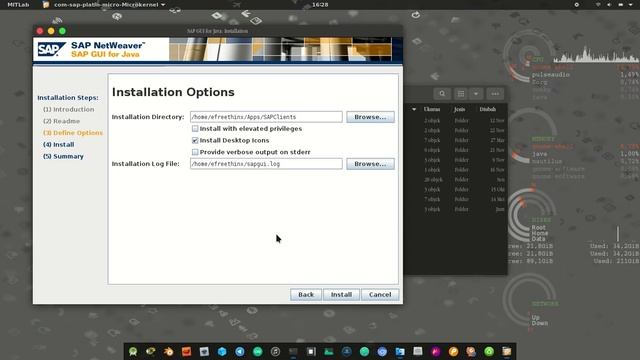Select the (3) Define Options step

point(73,133)
